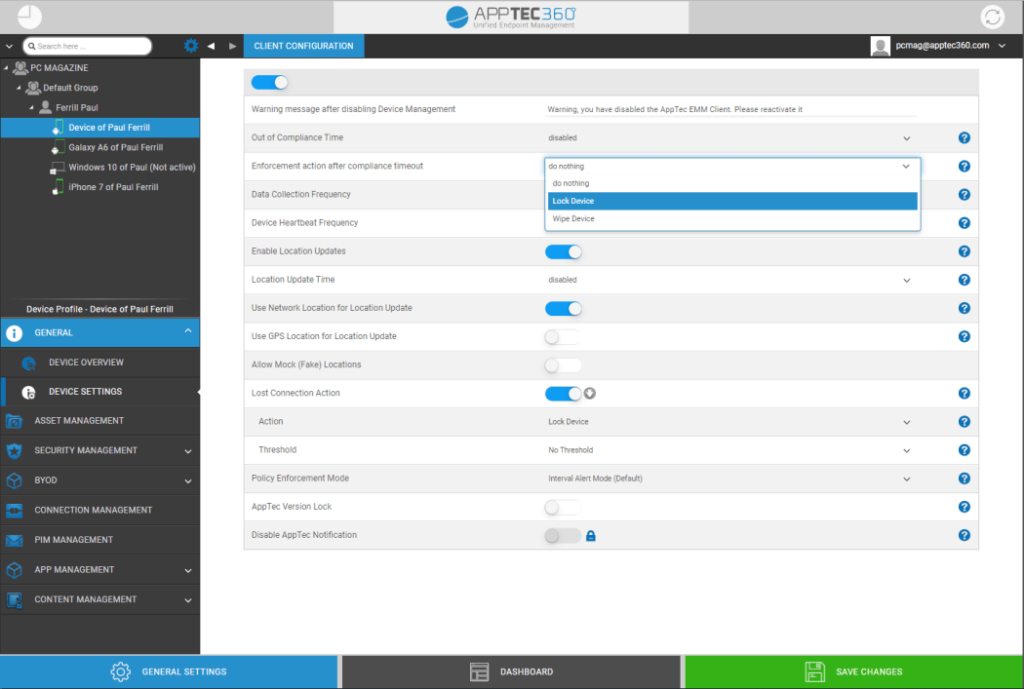Open help for Device Heartbeat Frequency
Screen dimensions: 1024x689
(x=964, y=223)
